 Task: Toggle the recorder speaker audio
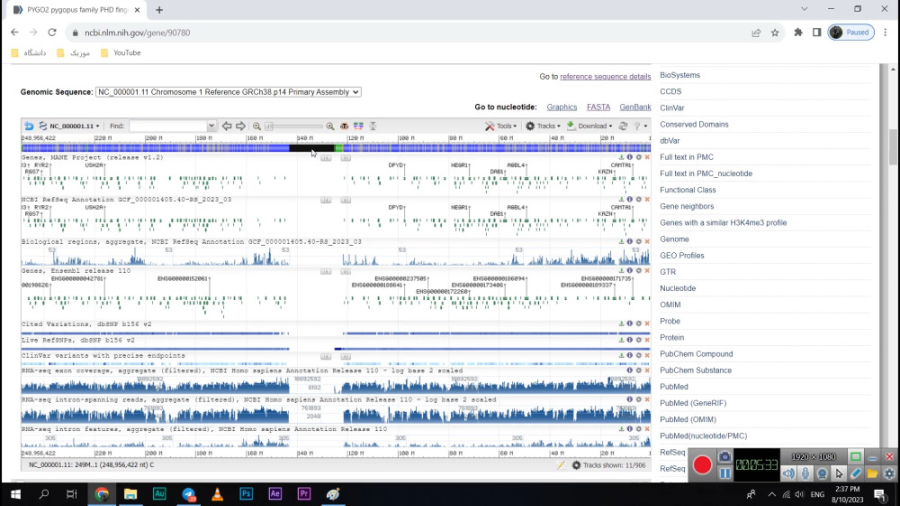(788, 473)
